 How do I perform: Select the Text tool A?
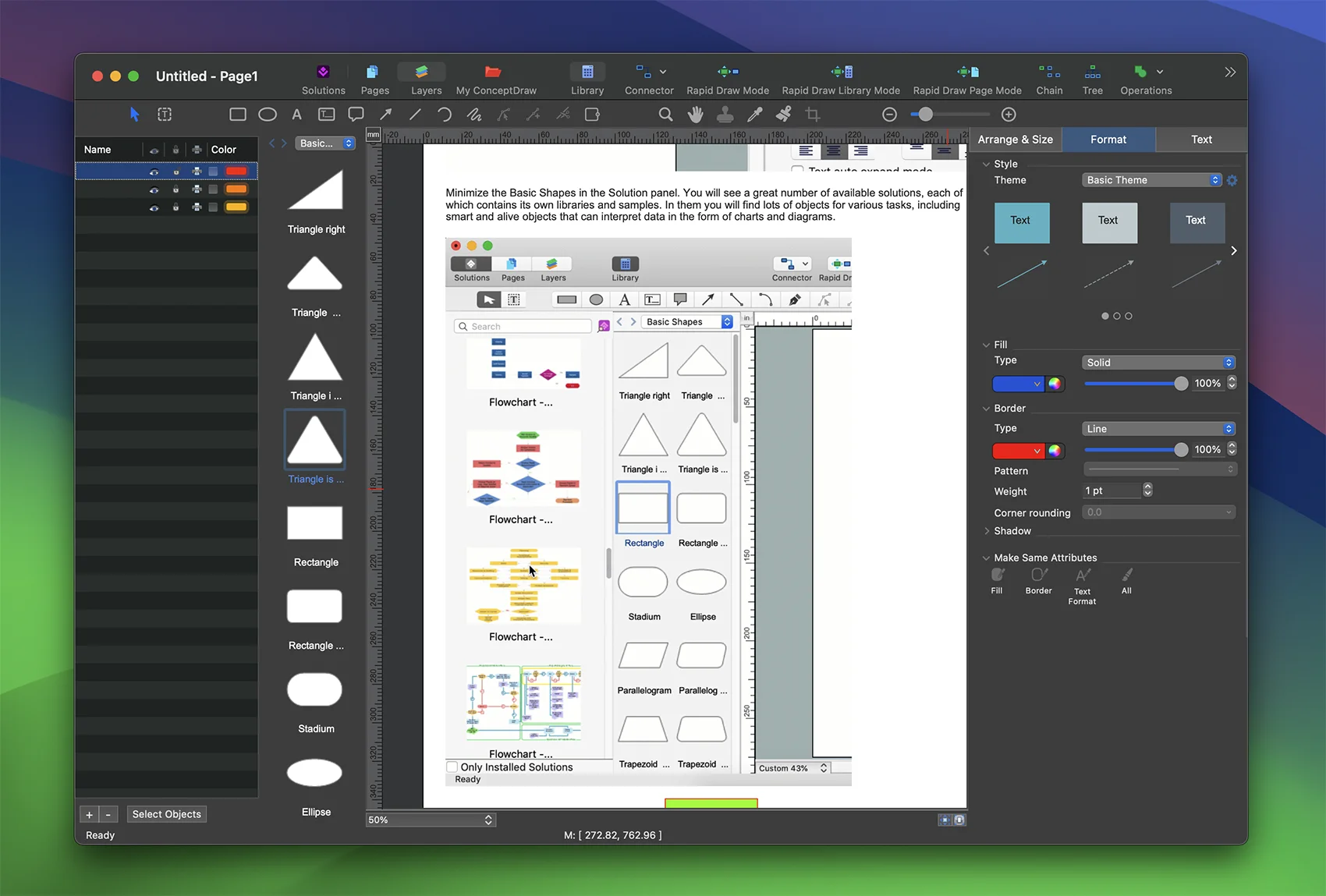coord(296,115)
